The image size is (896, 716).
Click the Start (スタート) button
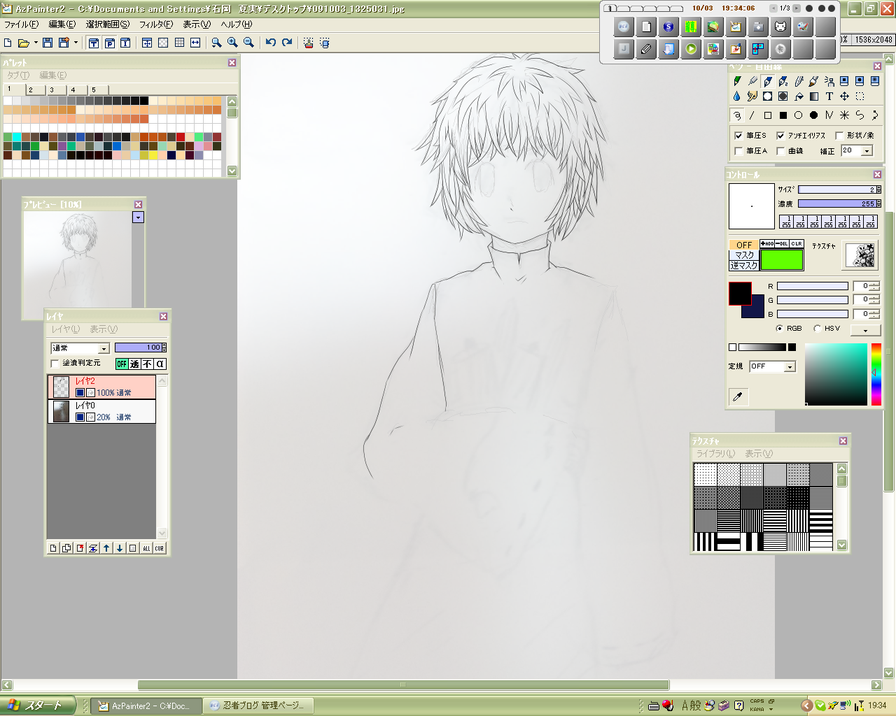click(37, 706)
